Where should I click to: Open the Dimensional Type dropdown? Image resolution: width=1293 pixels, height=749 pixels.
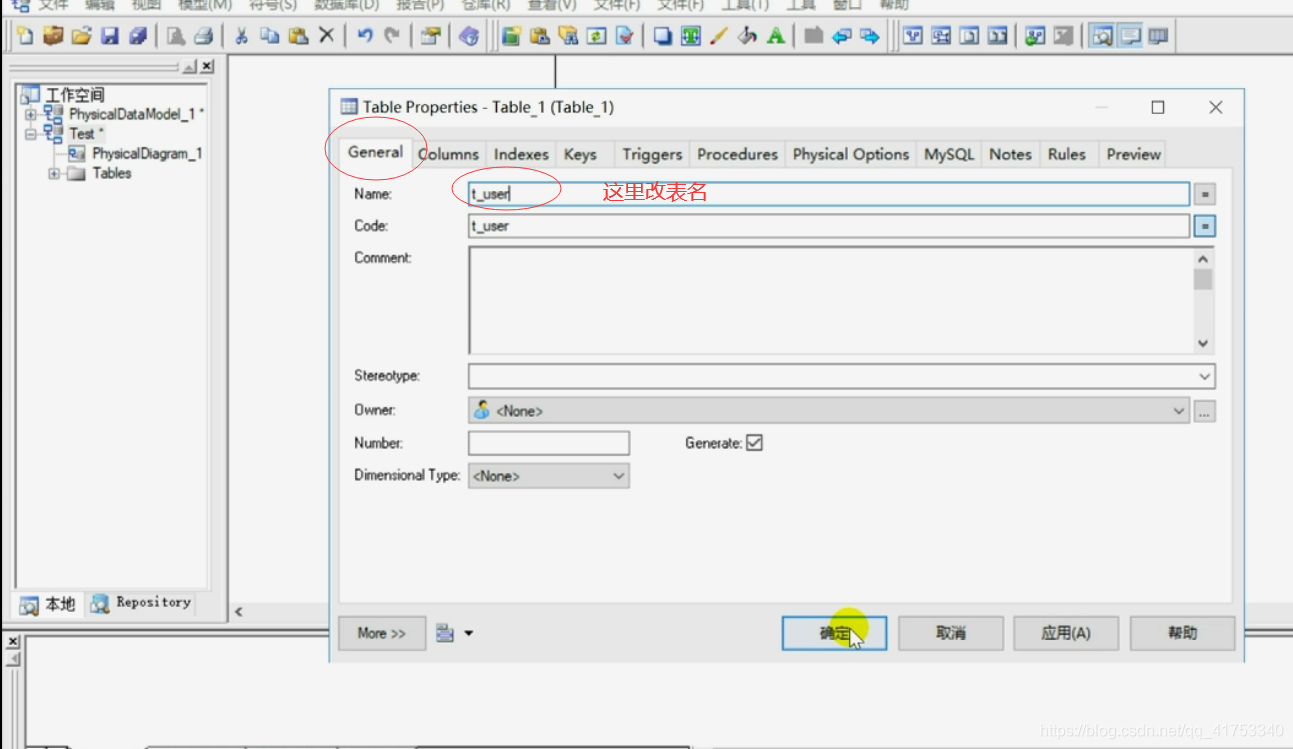coord(618,476)
